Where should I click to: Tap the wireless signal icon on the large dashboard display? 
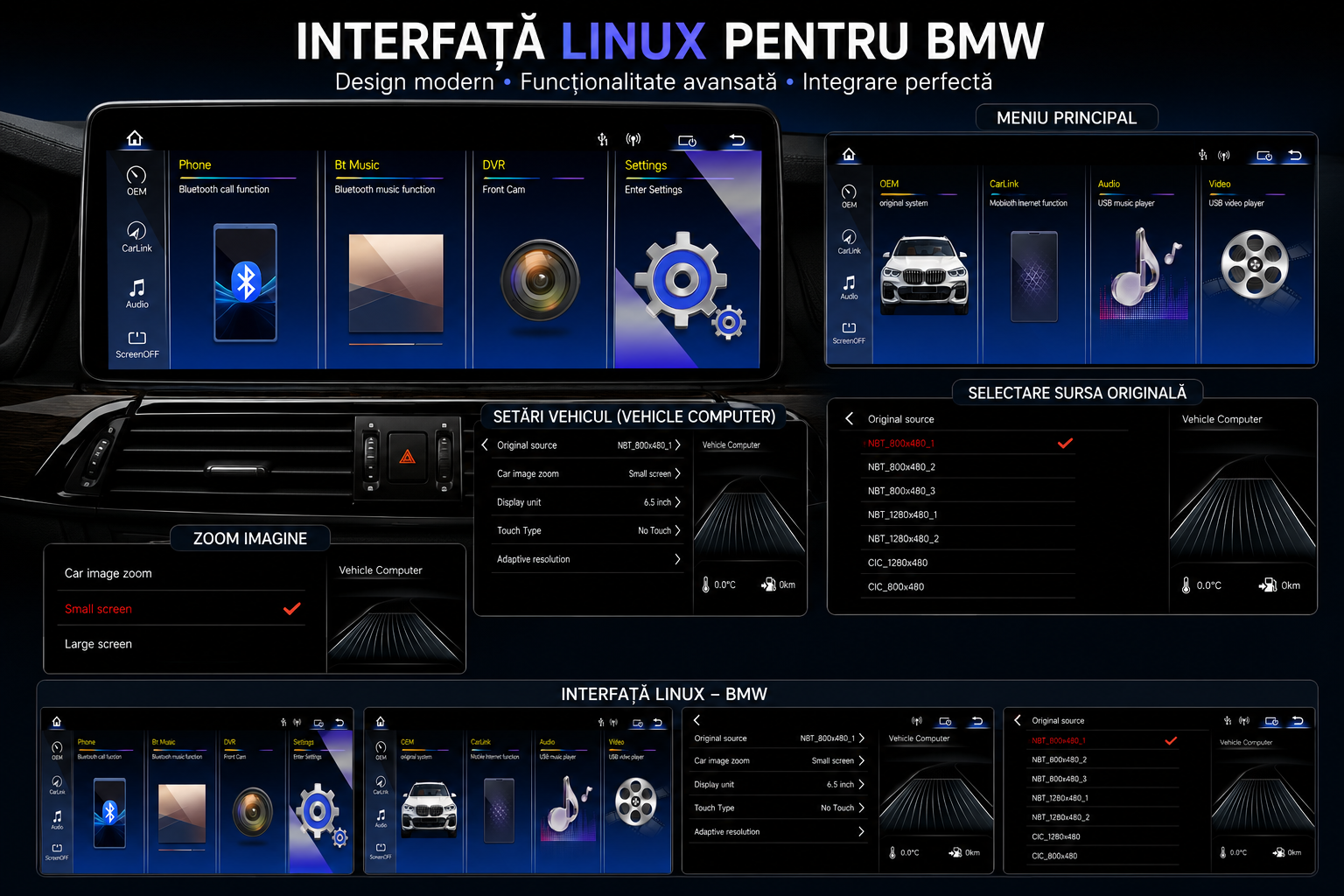[x=633, y=139]
